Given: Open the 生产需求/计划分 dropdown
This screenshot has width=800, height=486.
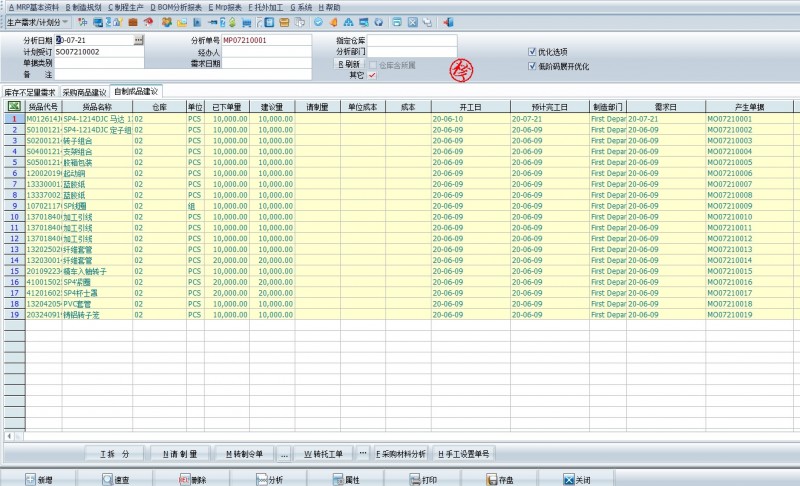Looking at the screenshot, I should click(65, 21).
